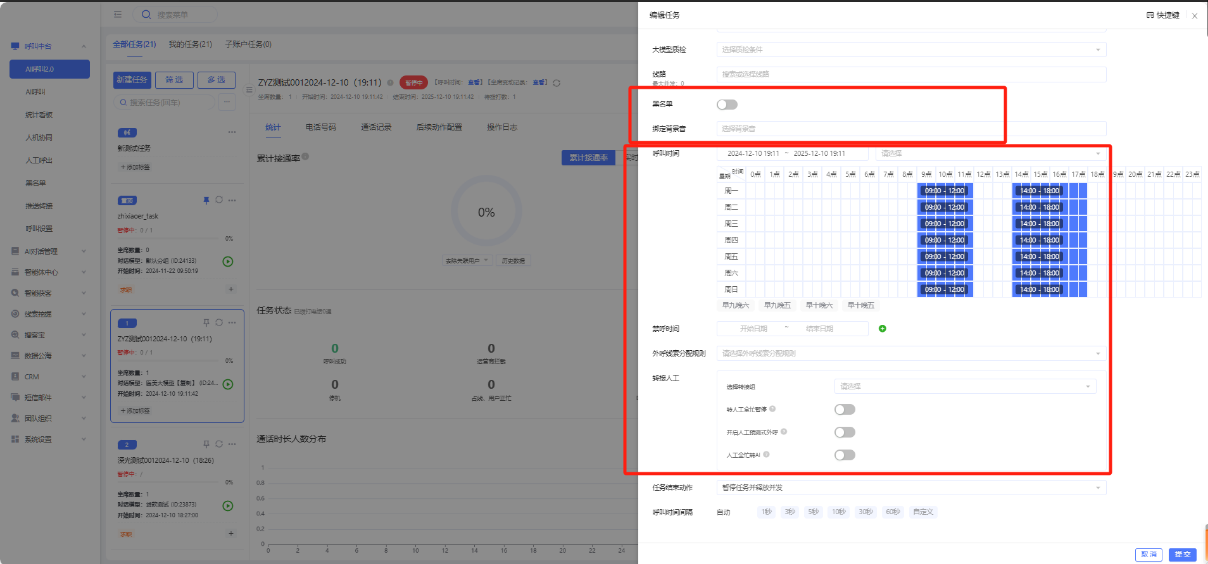This screenshot has width=1208, height=564.
Task: Click the 绑定背景音 selection field
Action: [x=911, y=128]
